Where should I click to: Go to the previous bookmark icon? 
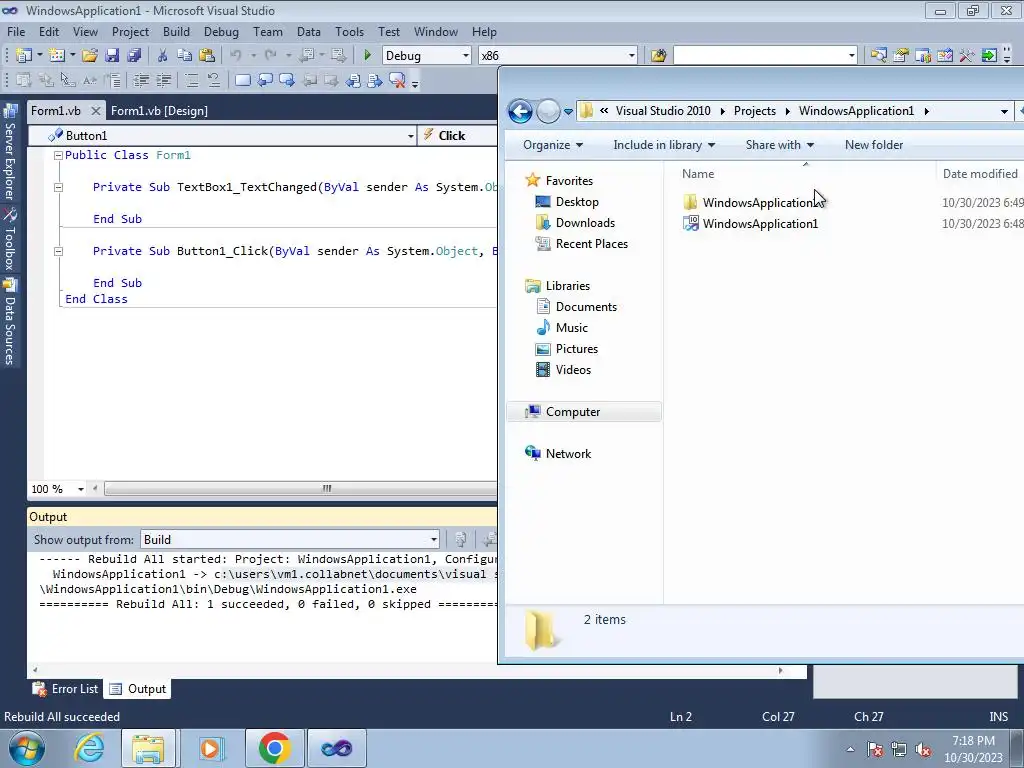coord(265,80)
